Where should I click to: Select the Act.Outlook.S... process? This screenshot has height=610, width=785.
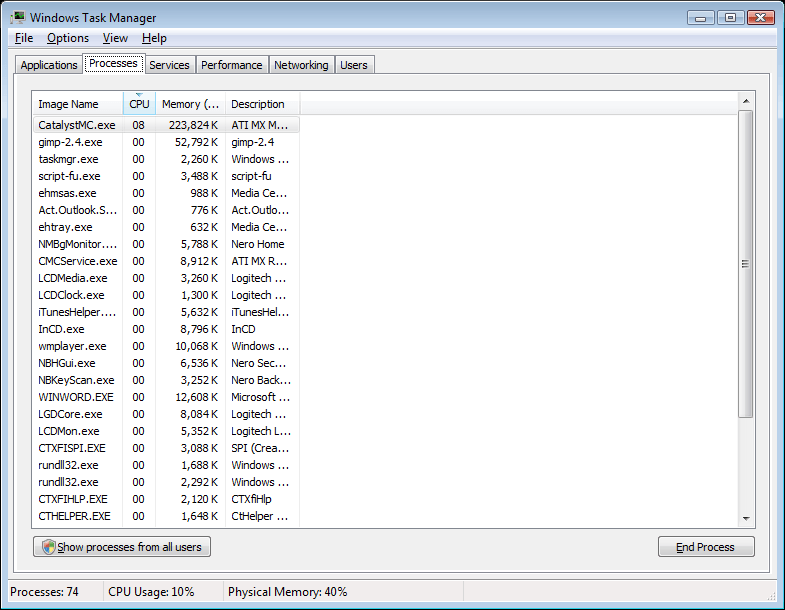tap(166, 210)
